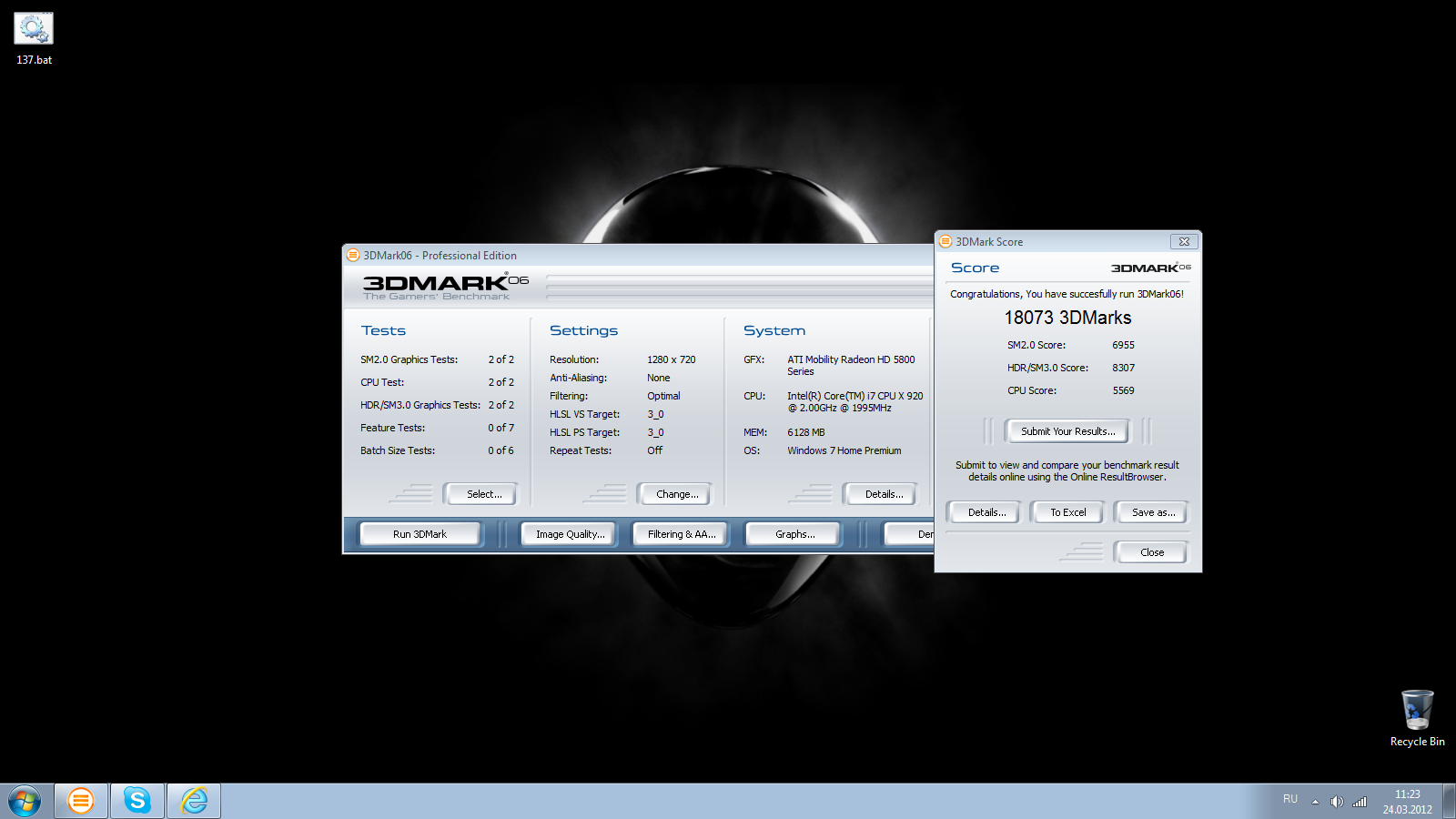This screenshot has height=819, width=1456.
Task: Click Save as... in Score window
Action: [1151, 512]
